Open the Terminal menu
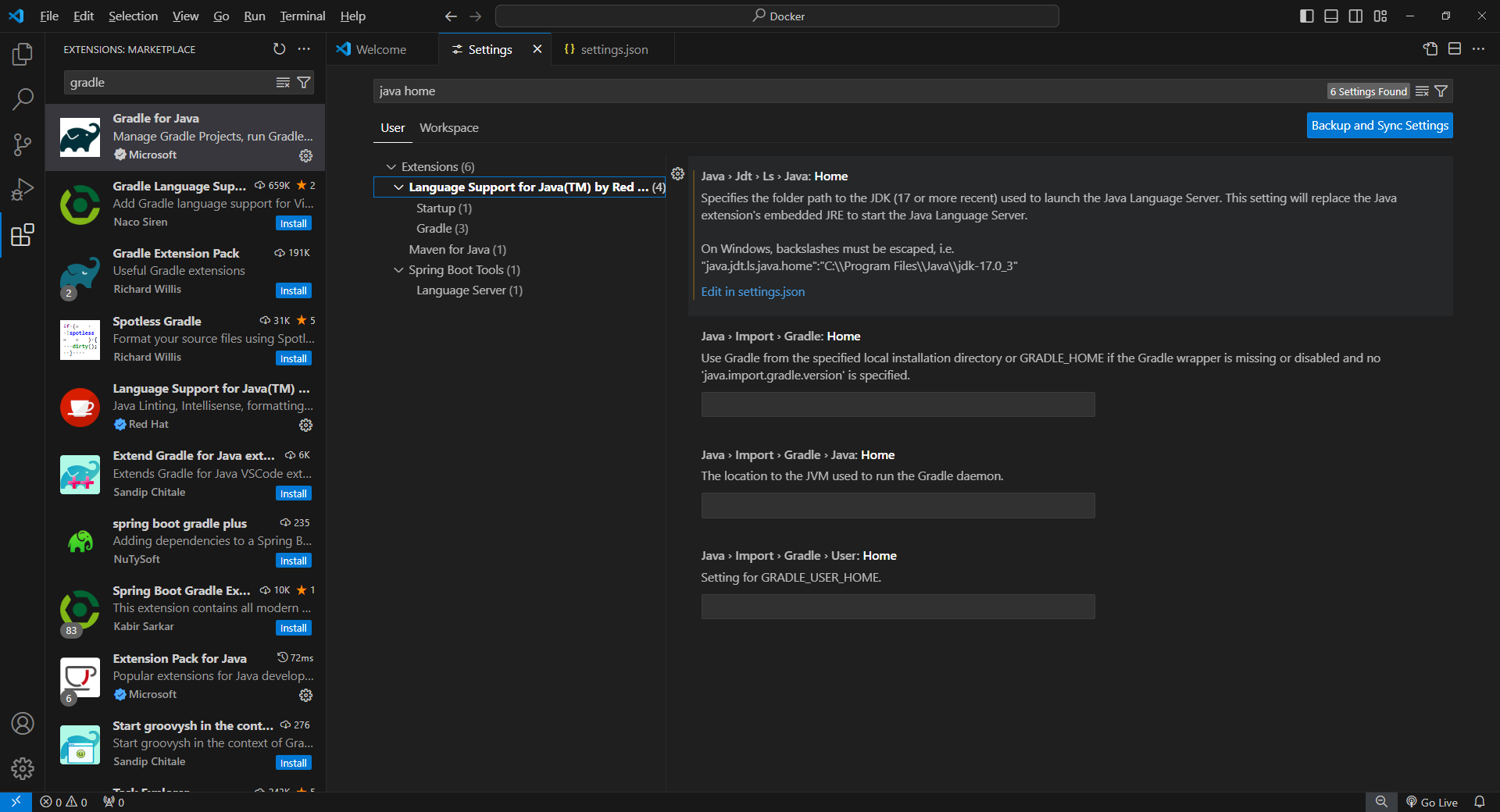The width and height of the screenshot is (1500, 812). point(302,16)
